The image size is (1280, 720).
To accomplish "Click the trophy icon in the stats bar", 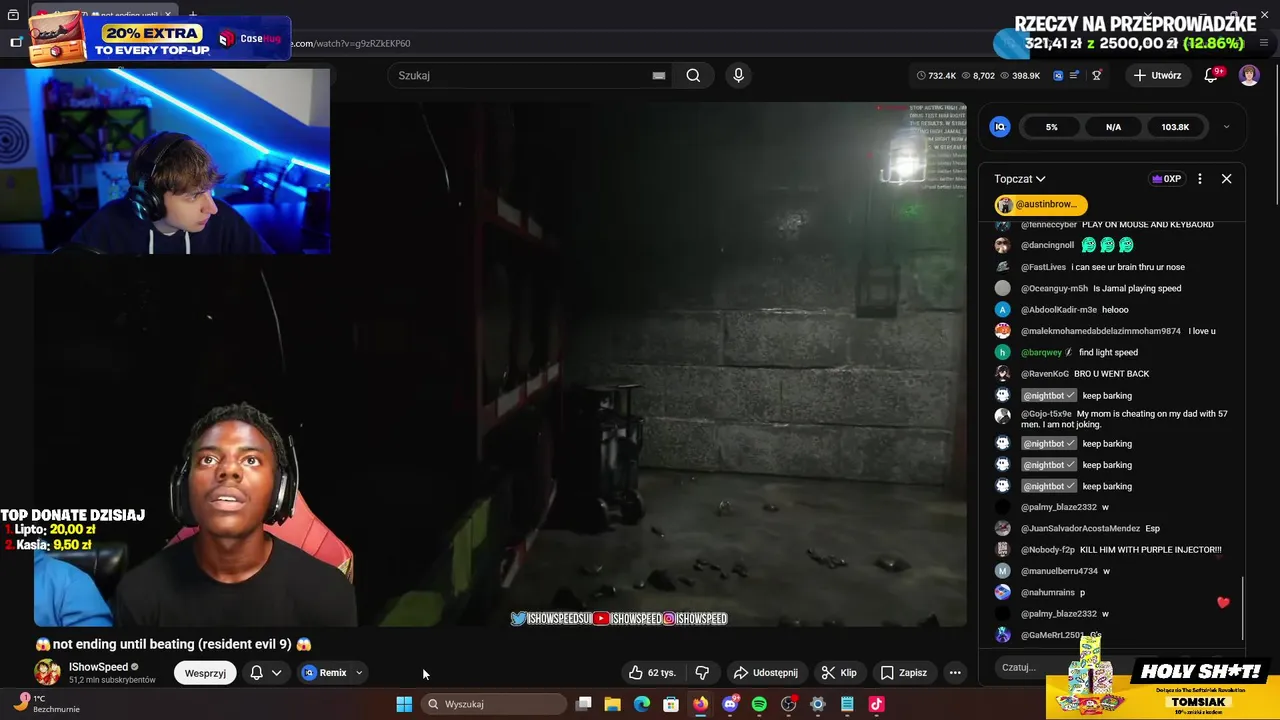I will click(1097, 75).
